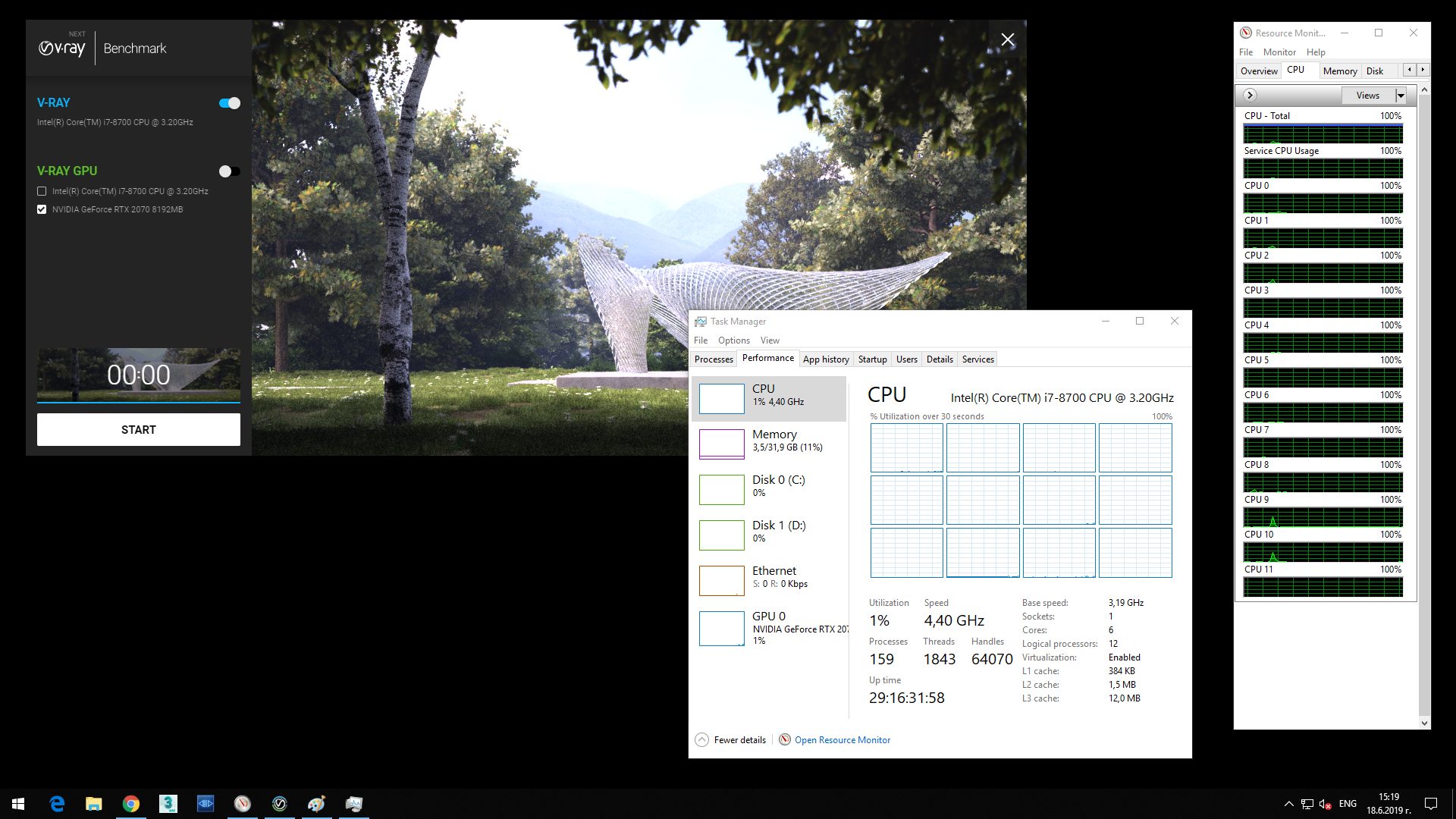Open the Views dropdown arrow in Resource Monitor

coord(1401,96)
